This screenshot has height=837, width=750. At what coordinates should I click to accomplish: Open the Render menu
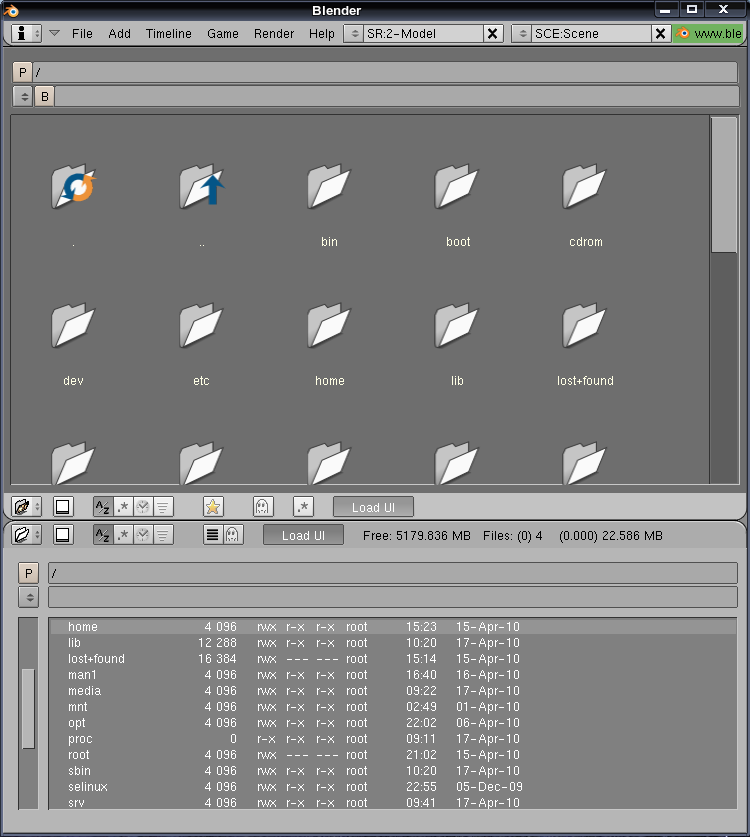[x=274, y=34]
